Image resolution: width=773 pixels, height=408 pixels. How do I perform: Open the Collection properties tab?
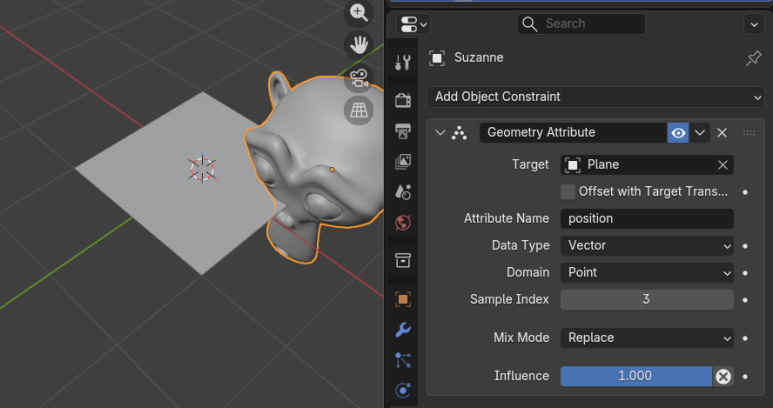click(x=403, y=260)
